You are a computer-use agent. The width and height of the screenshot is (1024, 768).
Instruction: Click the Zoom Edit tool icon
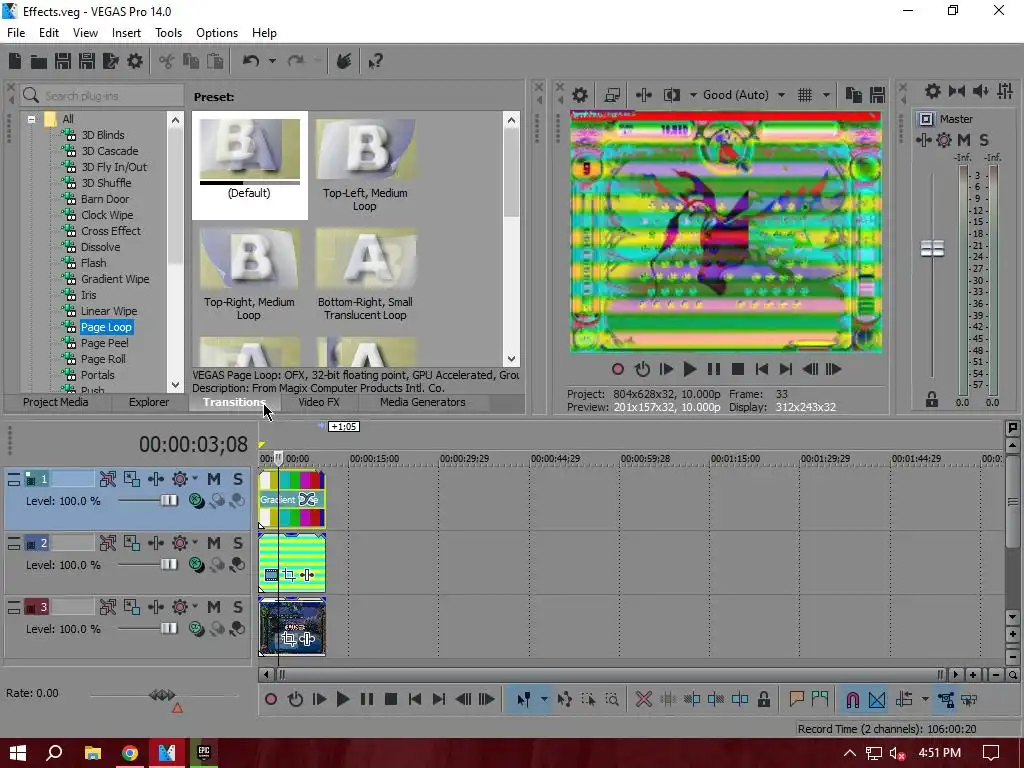(612, 699)
